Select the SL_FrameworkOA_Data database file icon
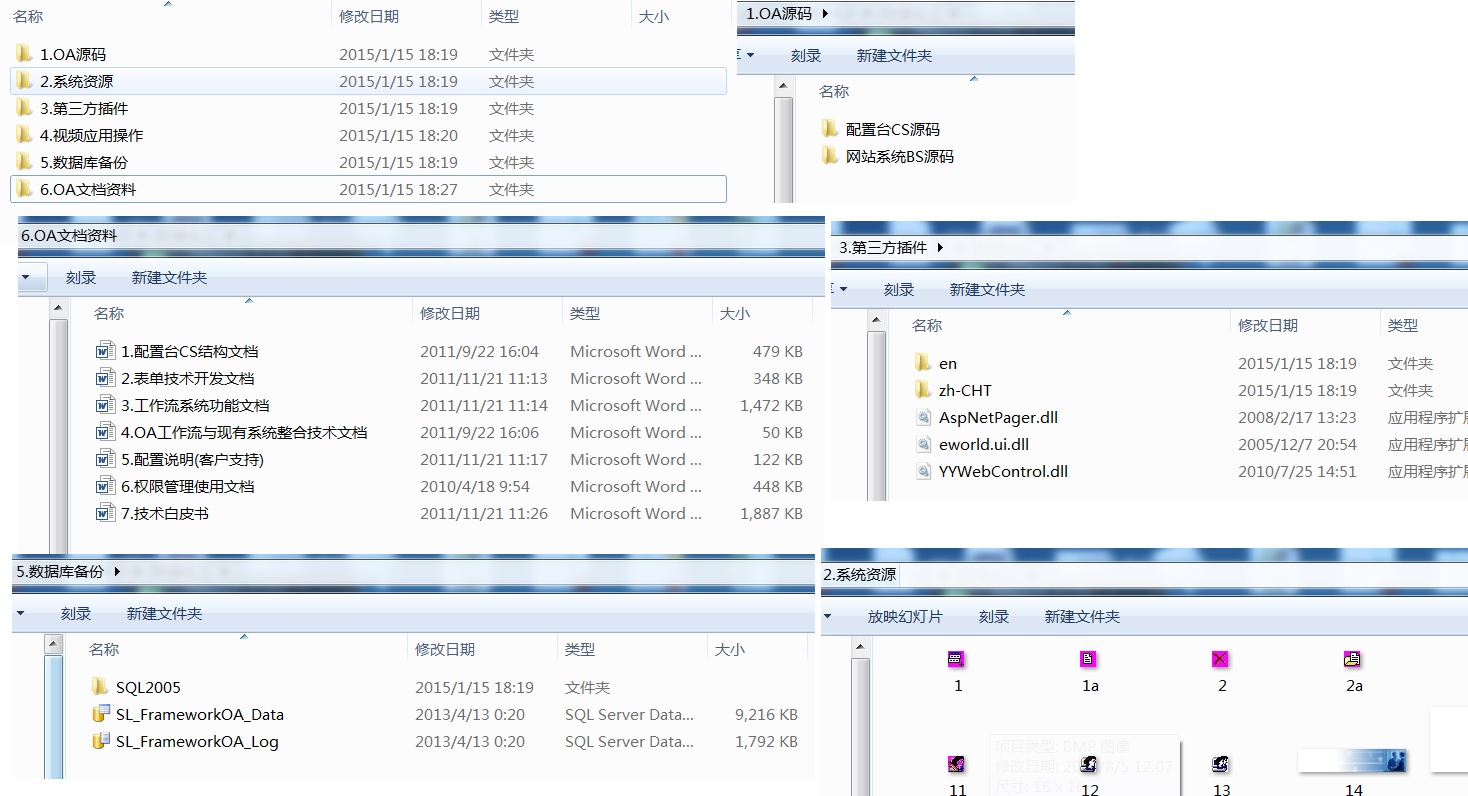 (x=100, y=714)
